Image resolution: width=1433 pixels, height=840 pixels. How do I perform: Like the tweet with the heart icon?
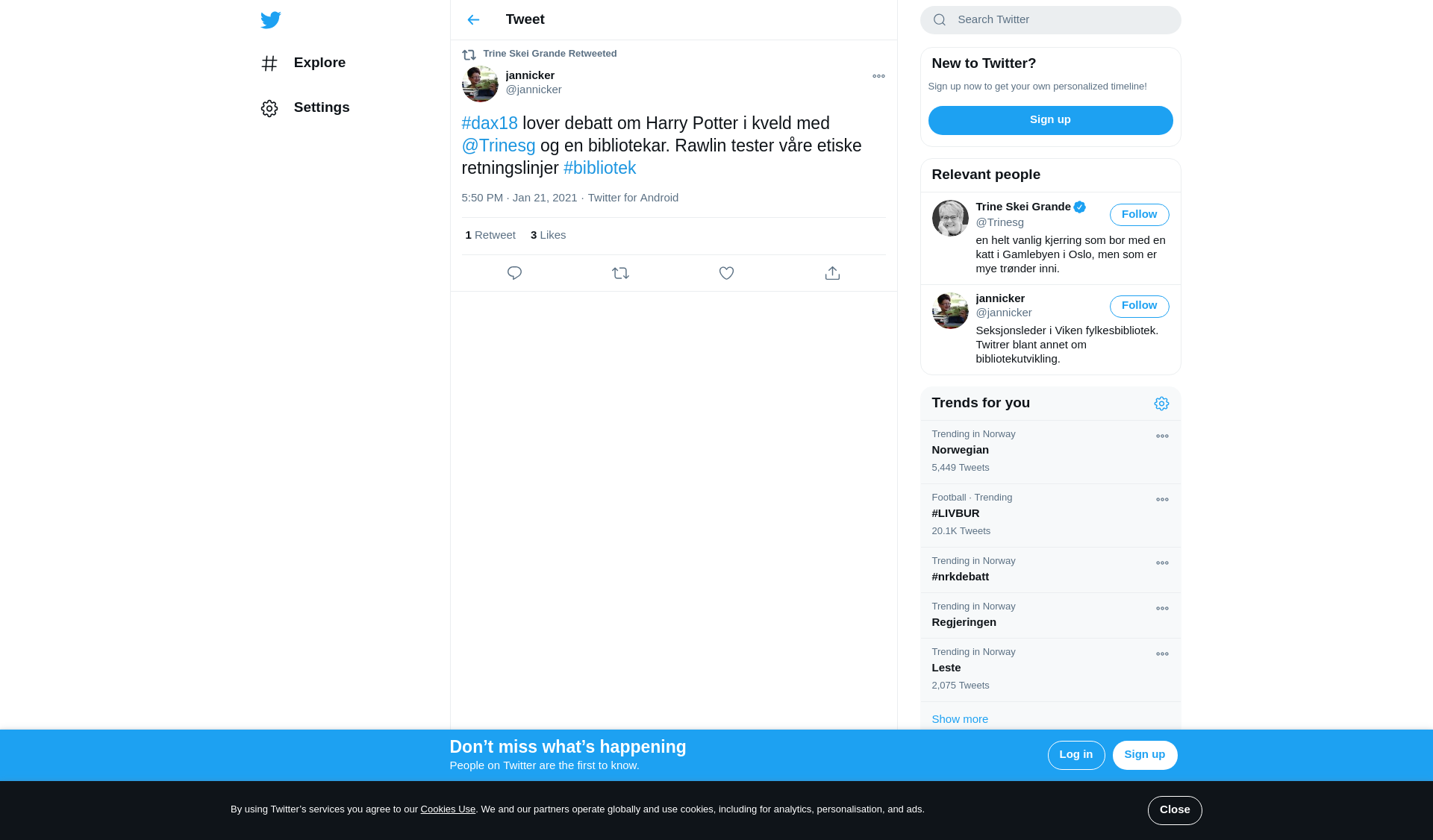[x=726, y=273]
